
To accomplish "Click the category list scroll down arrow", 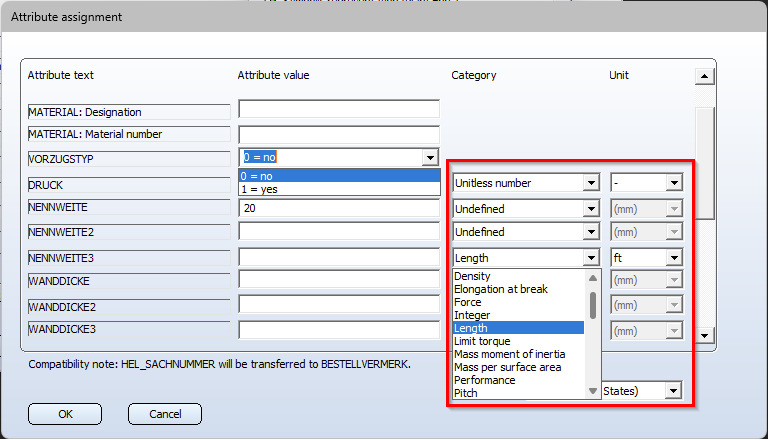I will point(593,391).
